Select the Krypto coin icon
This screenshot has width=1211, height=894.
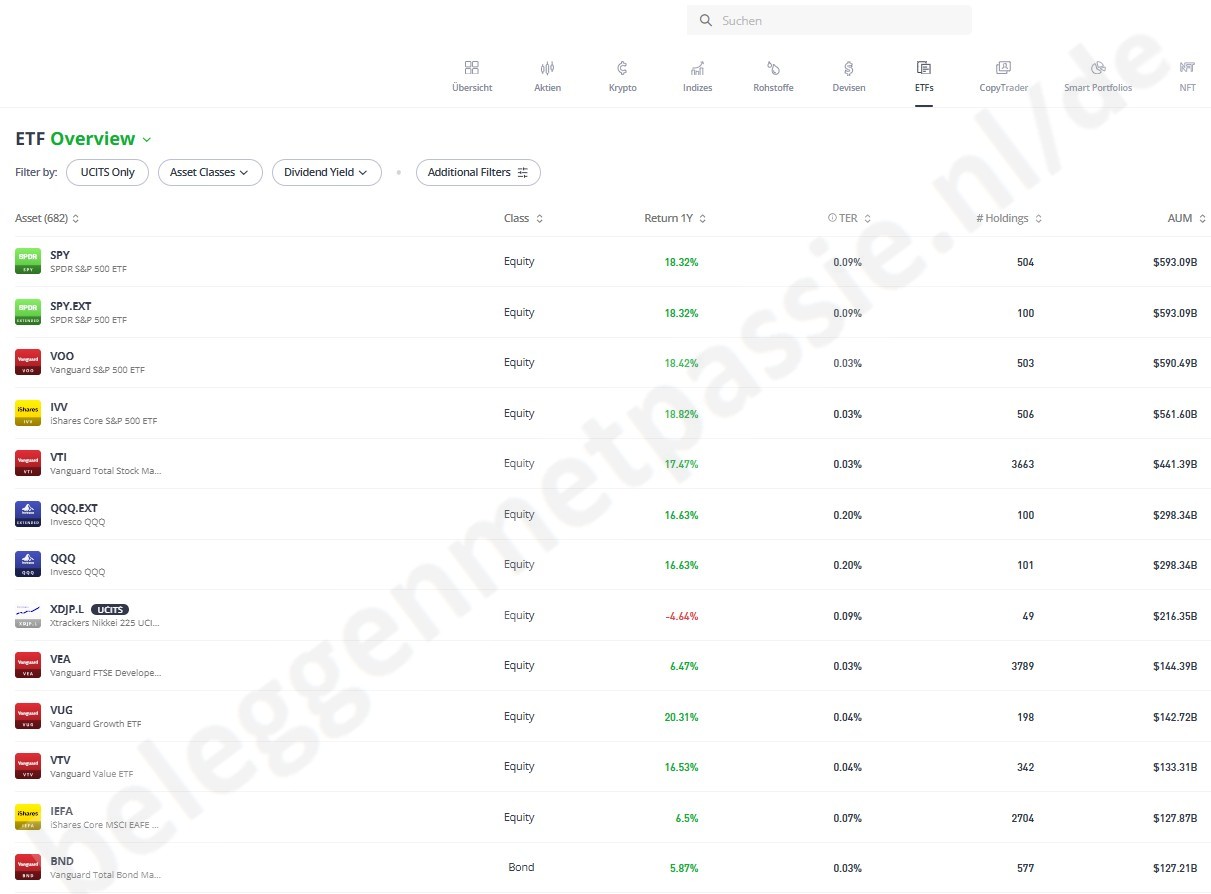click(x=622, y=68)
